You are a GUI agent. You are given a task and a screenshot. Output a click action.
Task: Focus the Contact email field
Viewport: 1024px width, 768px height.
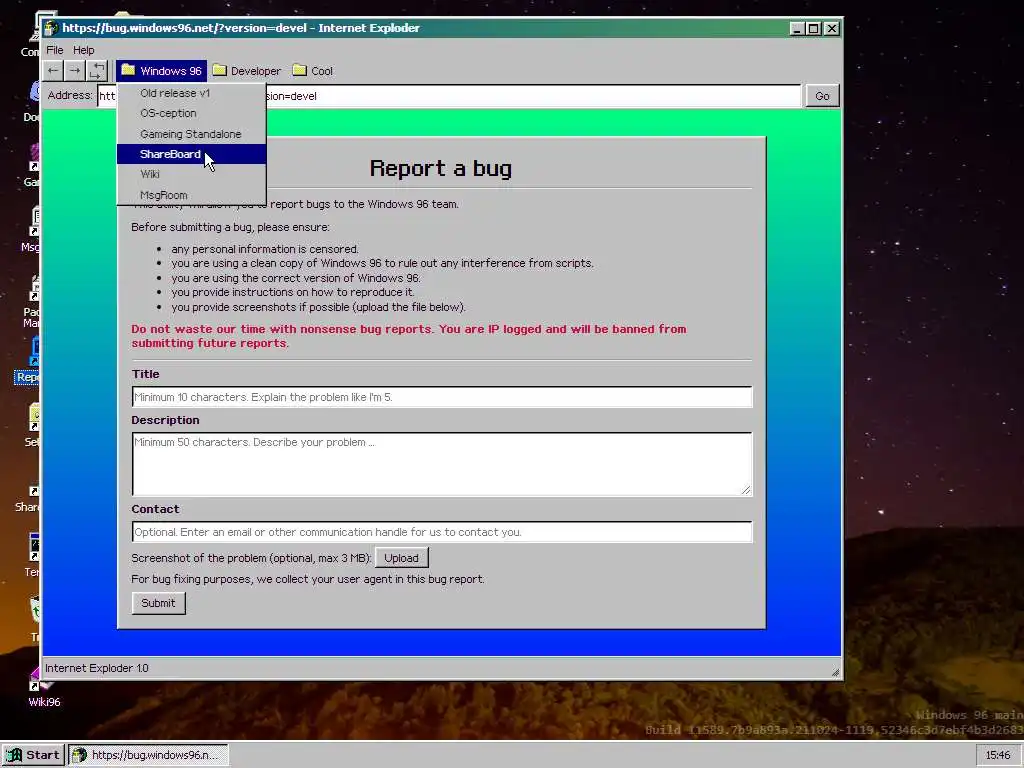(442, 532)
